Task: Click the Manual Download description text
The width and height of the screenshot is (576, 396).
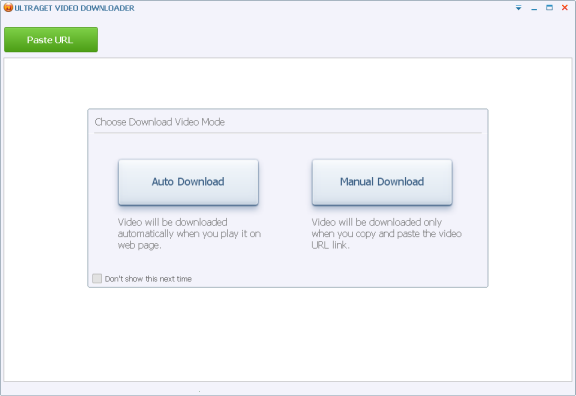Action: (386, 234)
